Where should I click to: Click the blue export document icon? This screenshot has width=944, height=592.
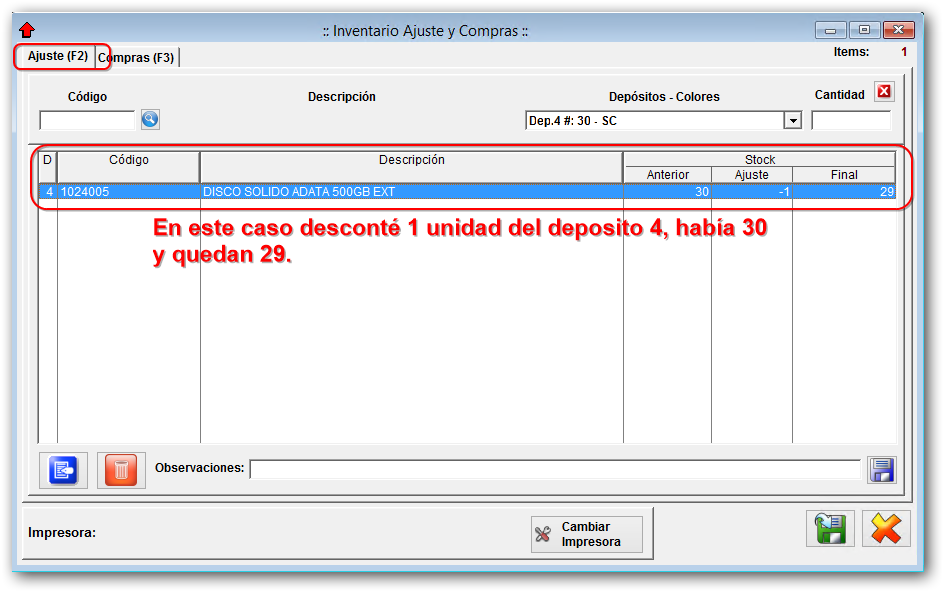tap(63, 470)
